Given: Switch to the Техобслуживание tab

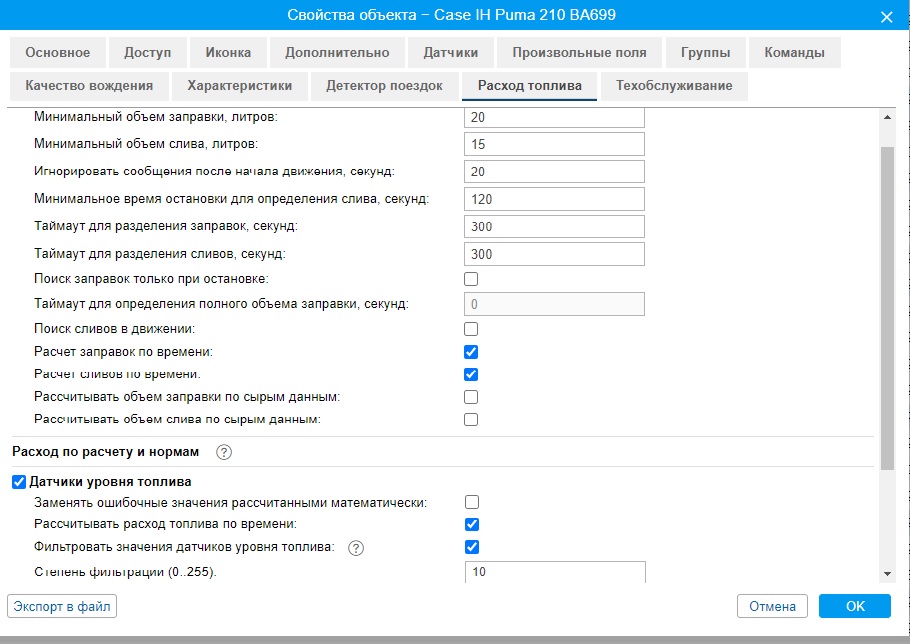Looking at the screenshot, I should [x=674, y=86].
